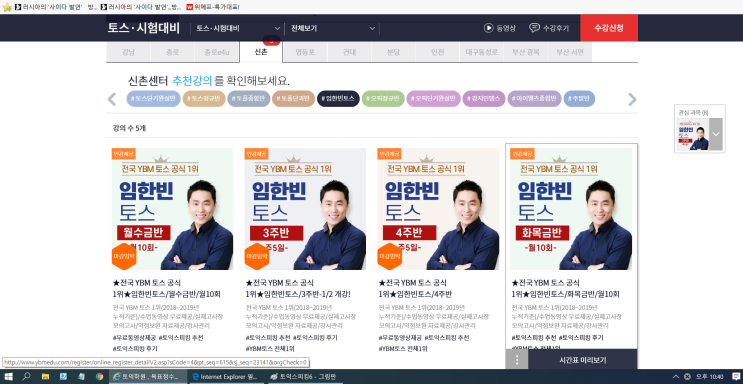Click the next arrow of recommended tags
The height and width of the screenshot is (384, 743).
click(x=632, y=99)
